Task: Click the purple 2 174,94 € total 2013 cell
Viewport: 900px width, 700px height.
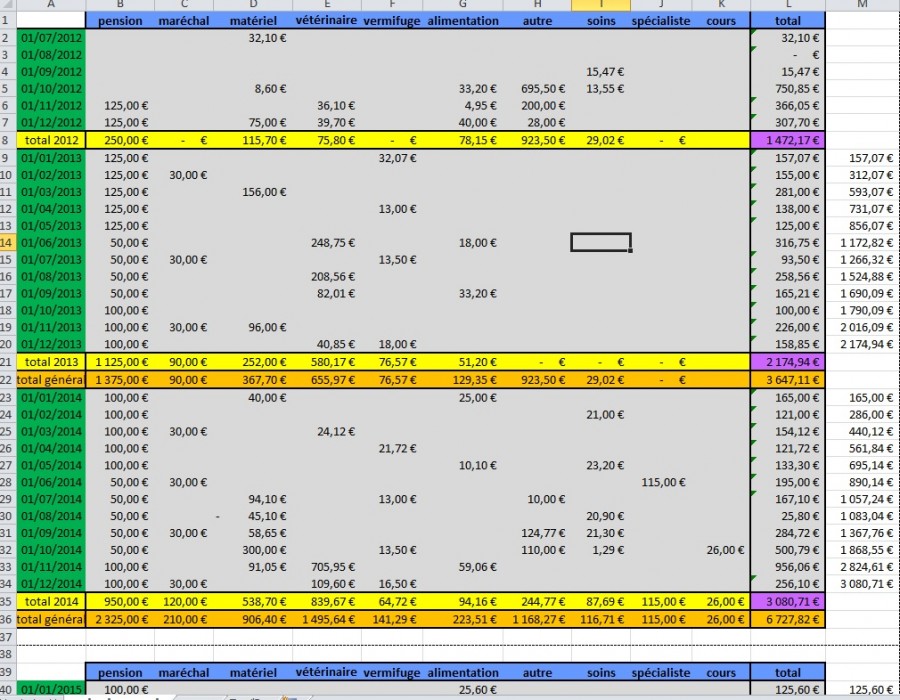Action: (x=788, y=362)
